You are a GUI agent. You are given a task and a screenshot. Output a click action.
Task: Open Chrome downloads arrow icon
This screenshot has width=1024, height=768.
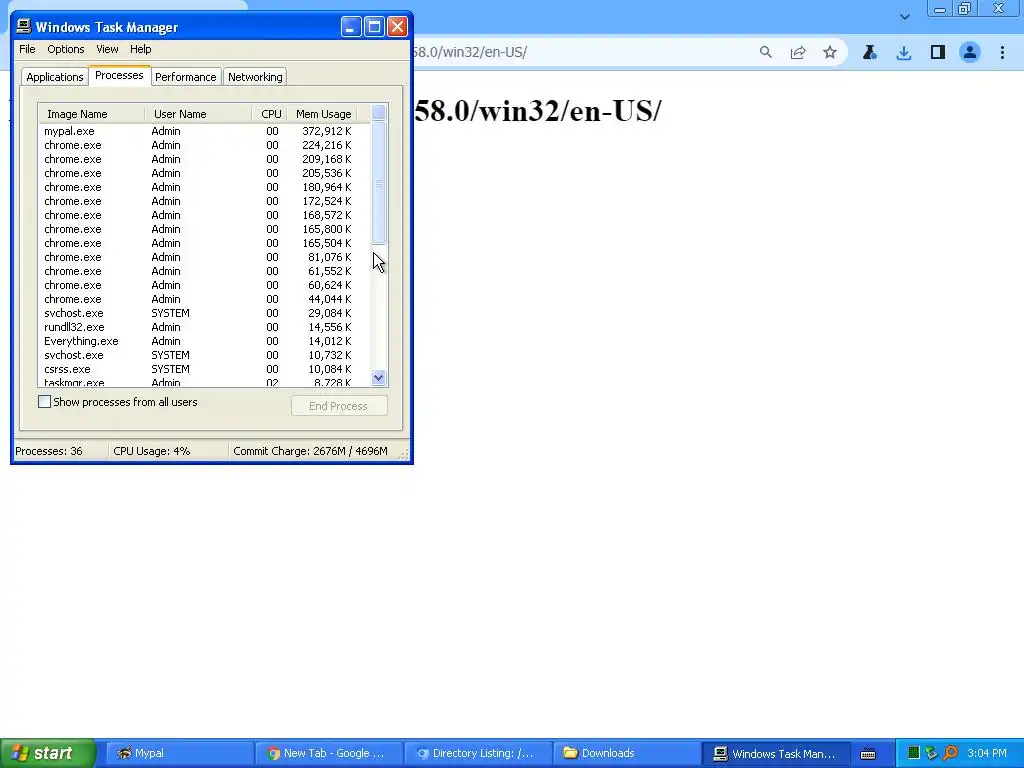tap(903, 53)
